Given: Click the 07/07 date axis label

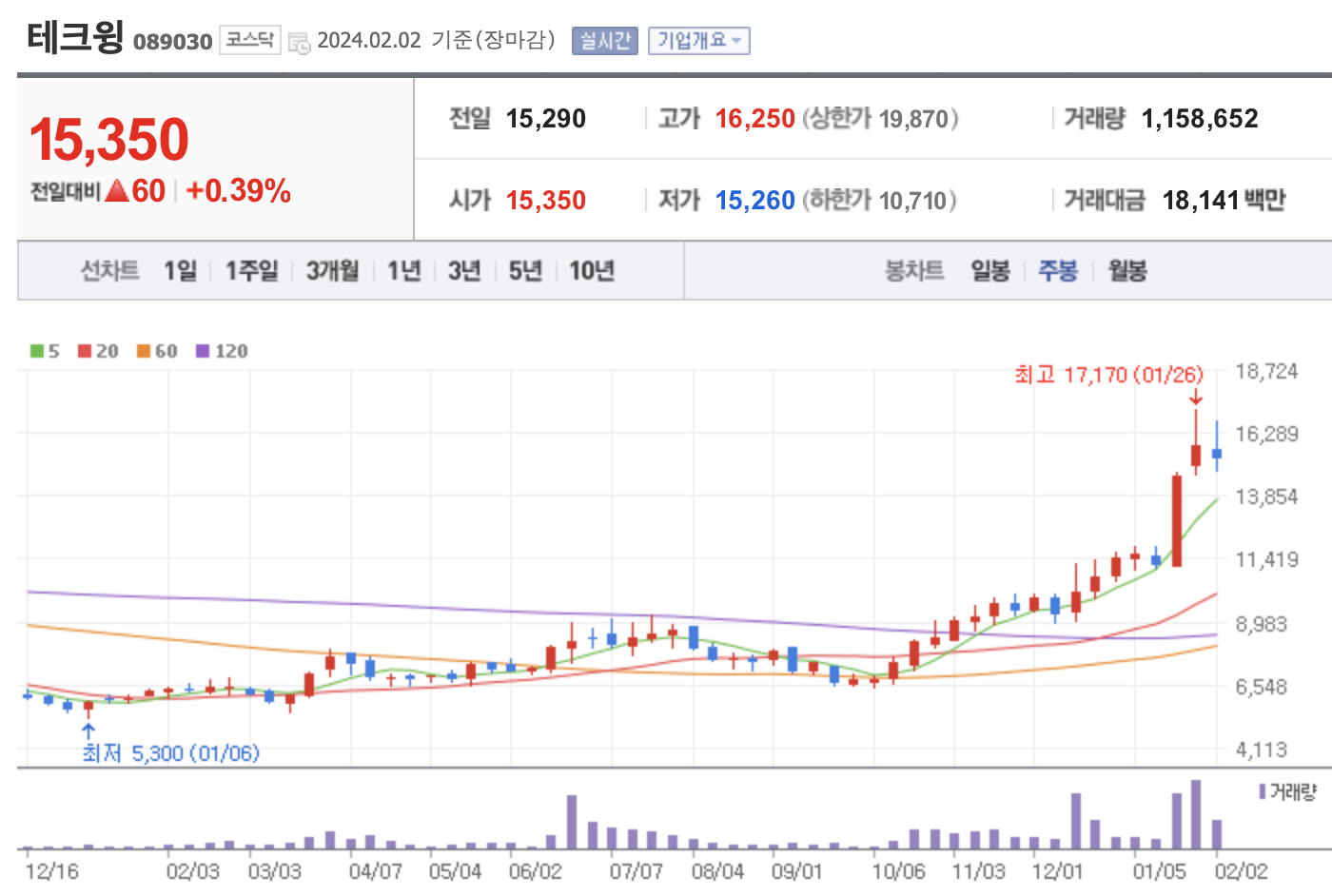Looking at the screenshot, I should pyautogui.click(x=636, y=871).
